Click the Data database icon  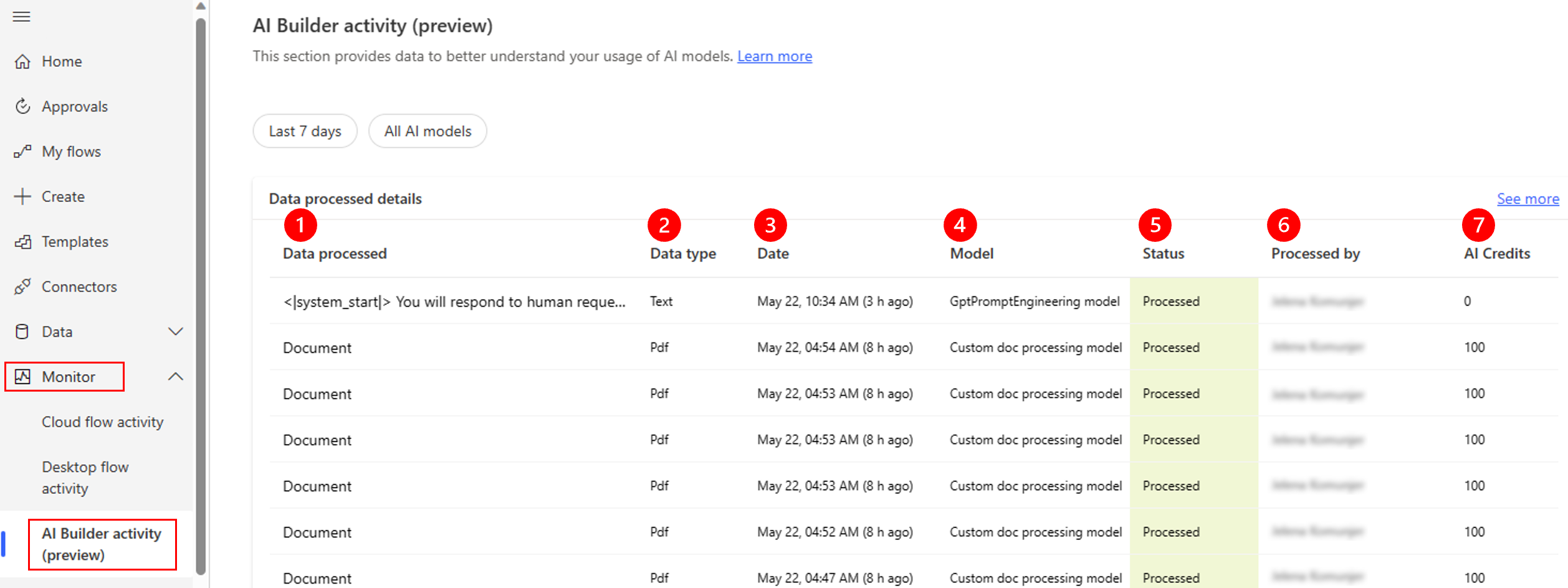(22, 332)
